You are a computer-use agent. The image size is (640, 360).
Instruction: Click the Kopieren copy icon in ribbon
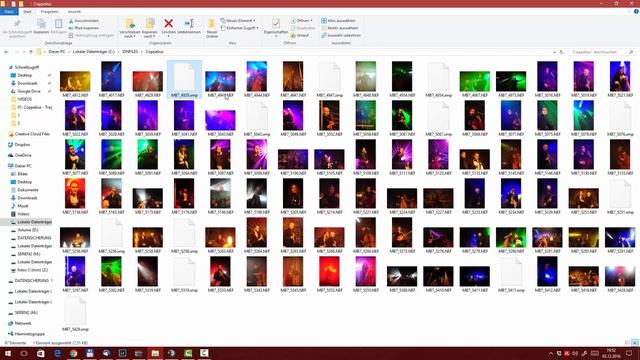[41, 24]
